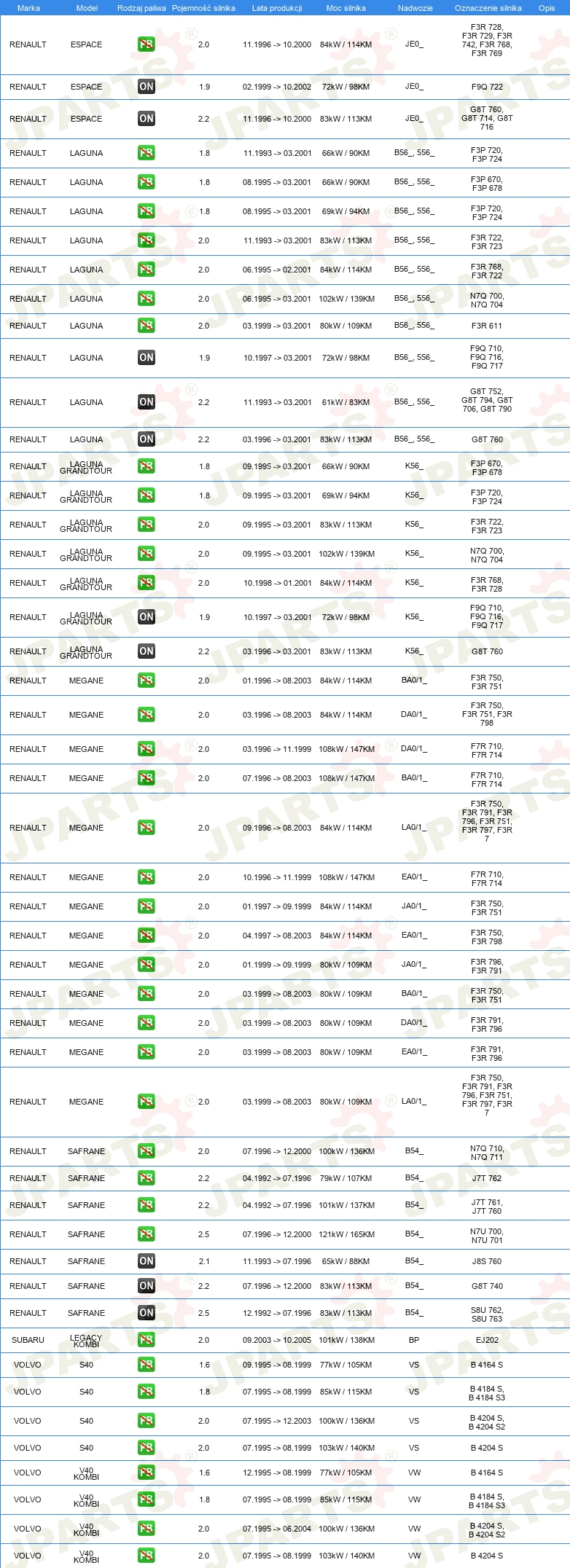570x1568 pixels.
Task: Click ON icon in Safrane G8T 740 row
Action: pyautogui.click(x=146, y=1286)
